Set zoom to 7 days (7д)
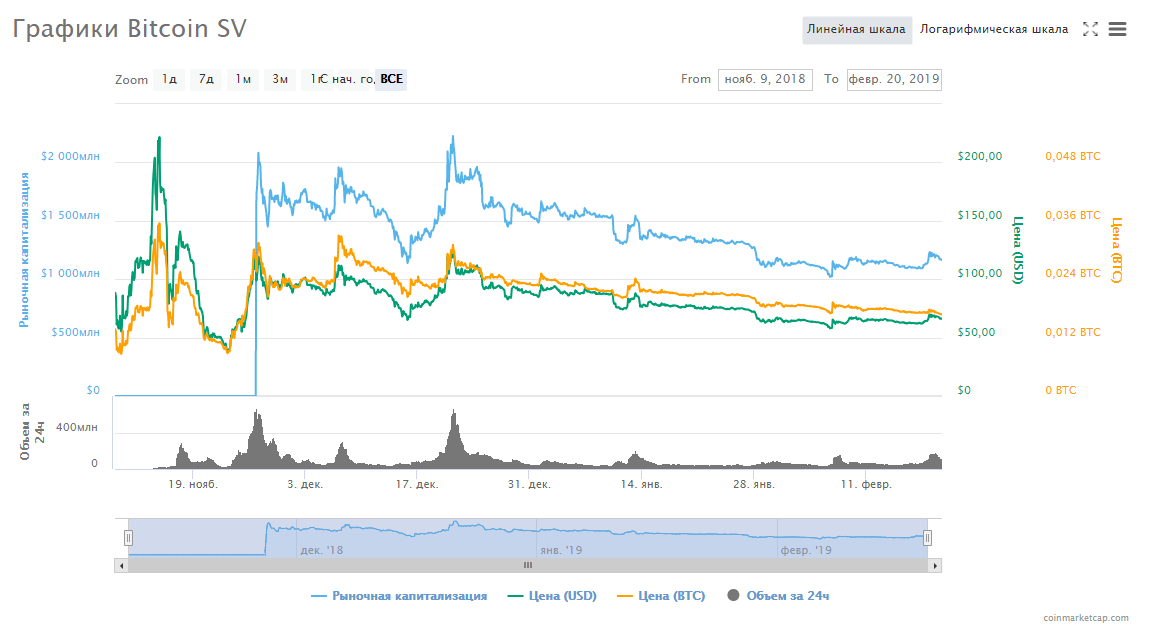Image resolution: width=1154 pixels, height=637 pixels. tap(206, 79)
